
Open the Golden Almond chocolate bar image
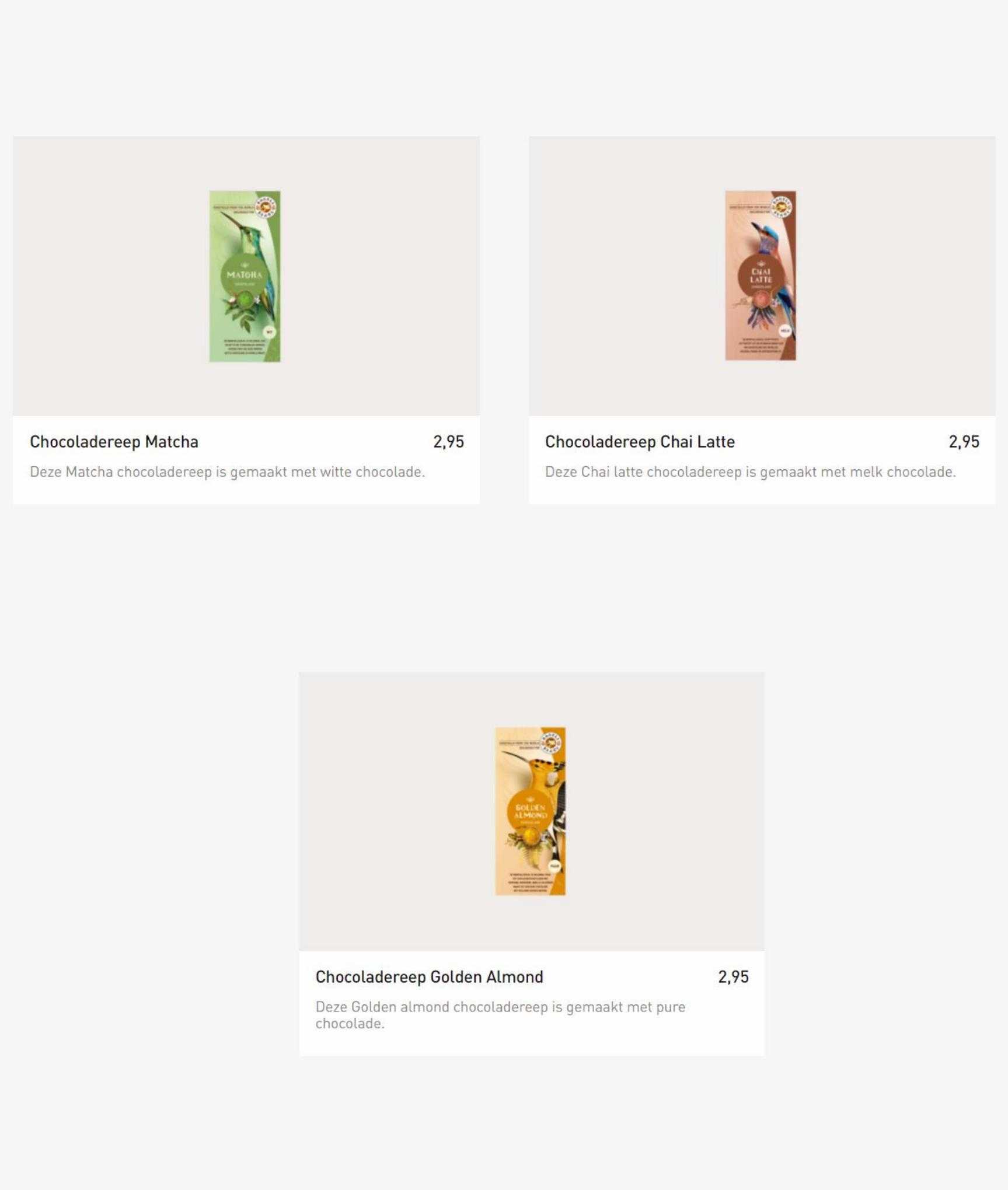pos(531,811)
